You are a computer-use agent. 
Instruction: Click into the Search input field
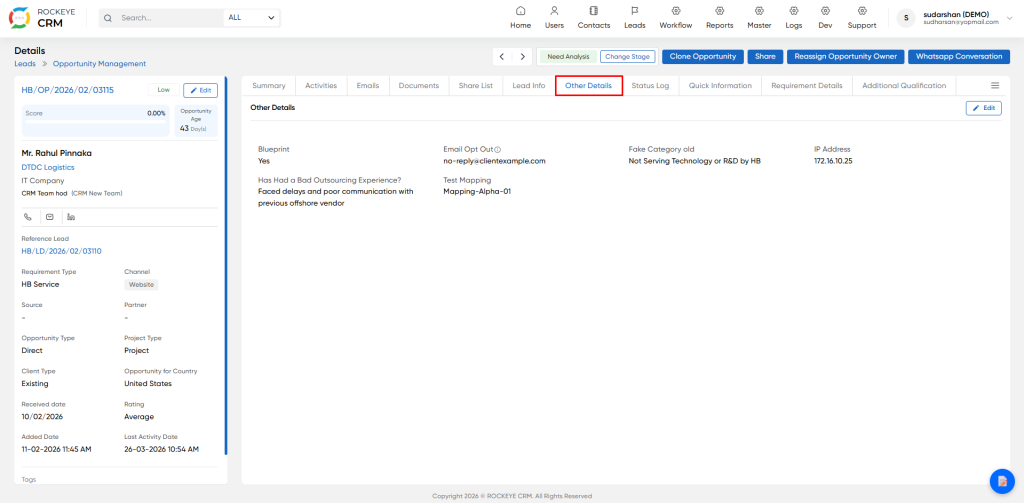(x=170, y=18)
